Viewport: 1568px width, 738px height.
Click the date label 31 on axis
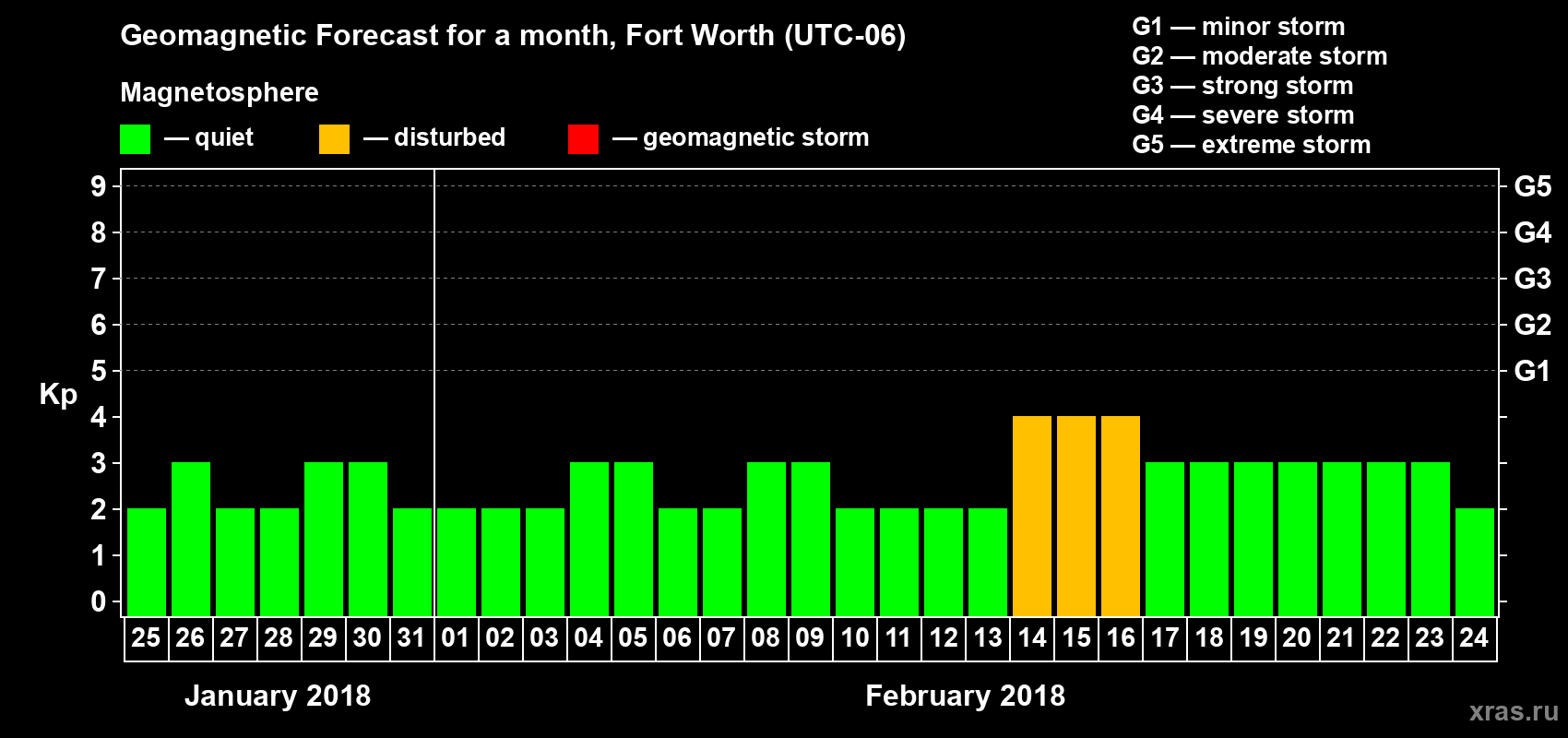[x=411, y=638]
